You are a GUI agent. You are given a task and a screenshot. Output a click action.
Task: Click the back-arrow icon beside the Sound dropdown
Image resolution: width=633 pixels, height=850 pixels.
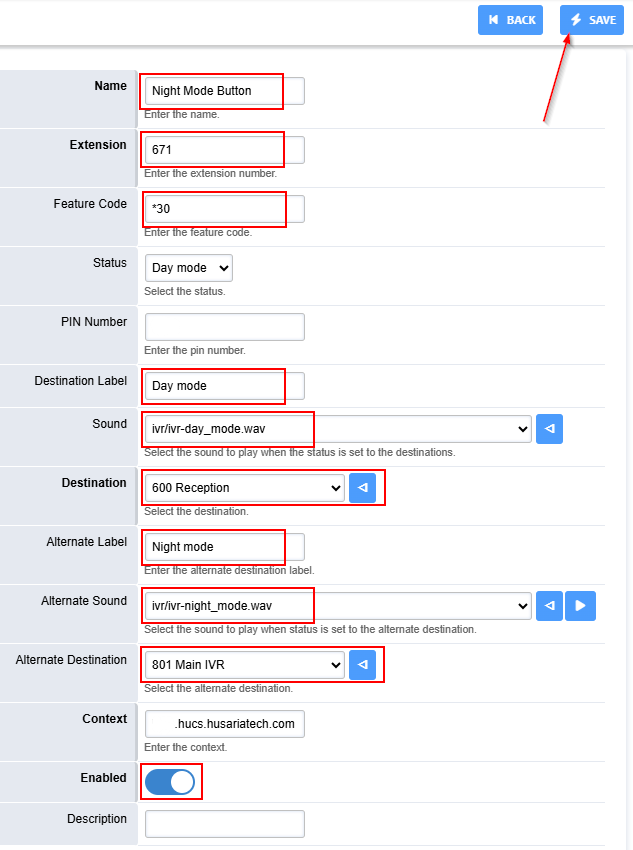549,429
